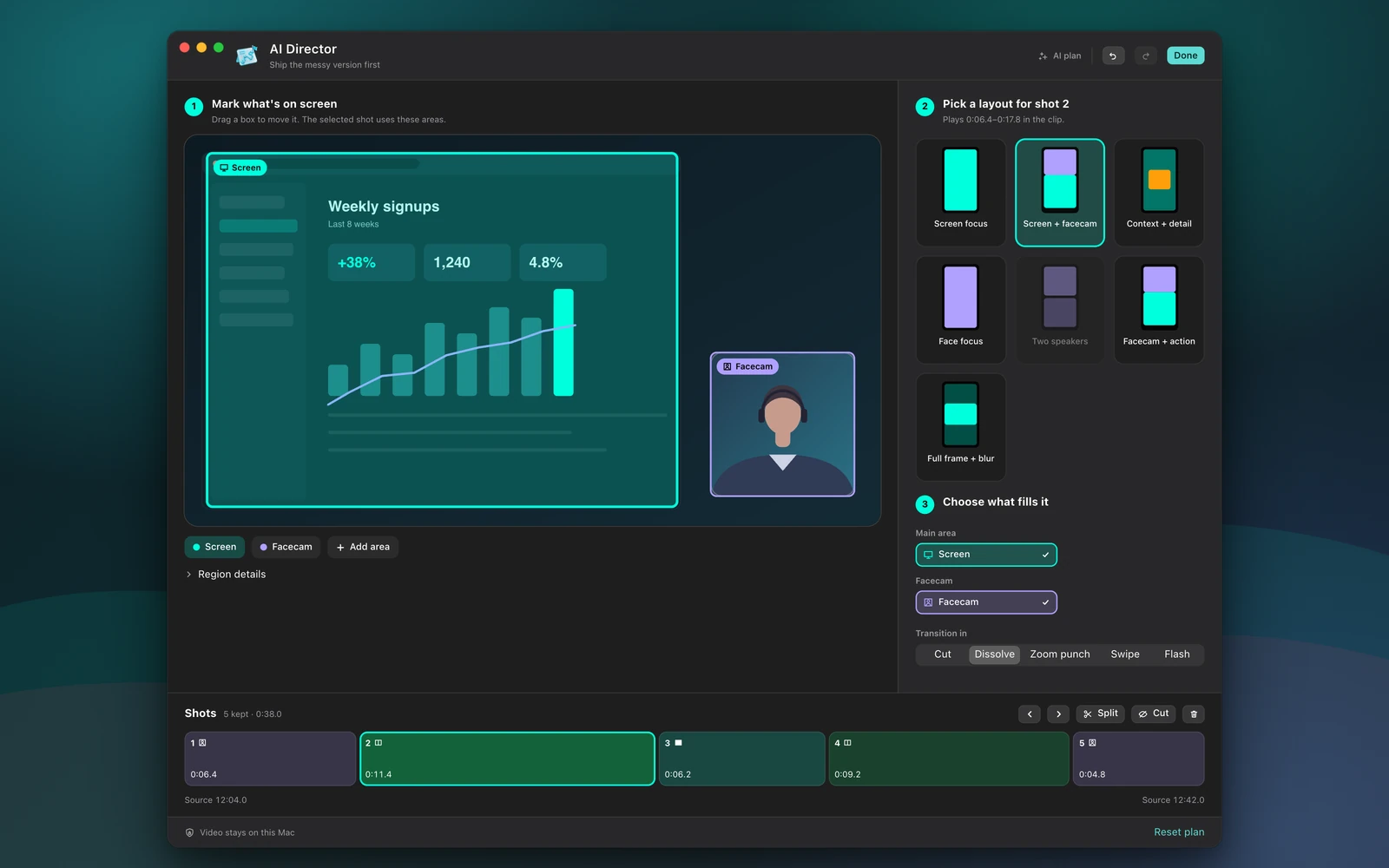Set transition to Dissolve
The width and height of the screenshot is (1389, 868).
(994, 654)
